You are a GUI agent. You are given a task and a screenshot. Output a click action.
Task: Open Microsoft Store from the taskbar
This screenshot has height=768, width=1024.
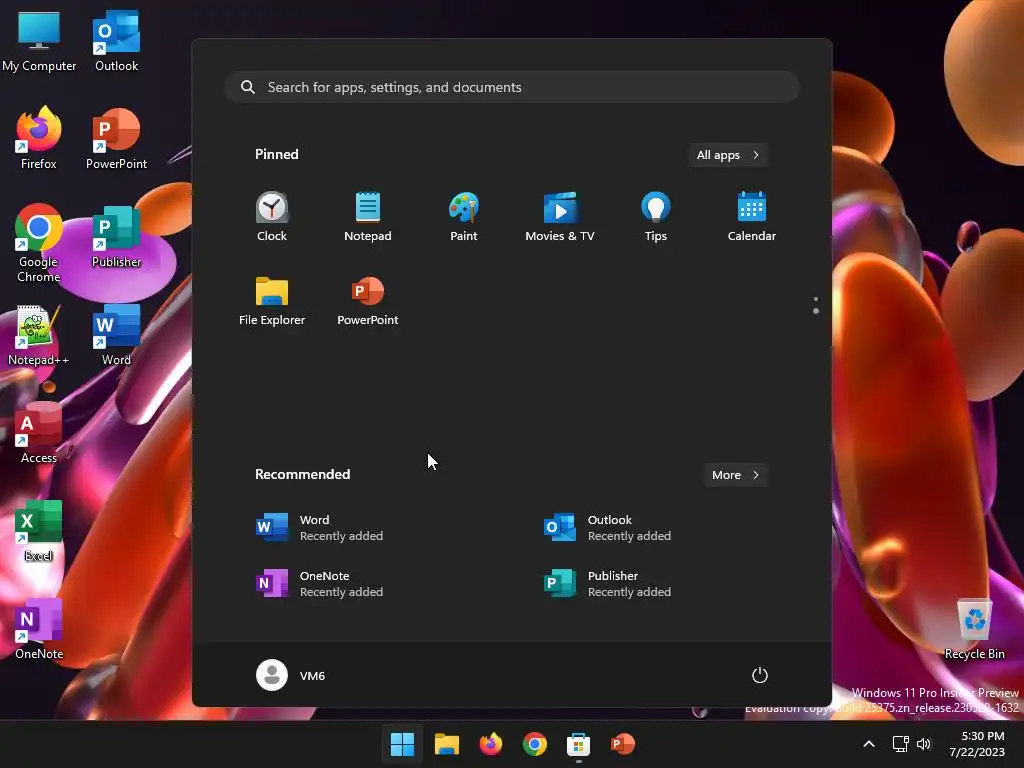(579, 744)
